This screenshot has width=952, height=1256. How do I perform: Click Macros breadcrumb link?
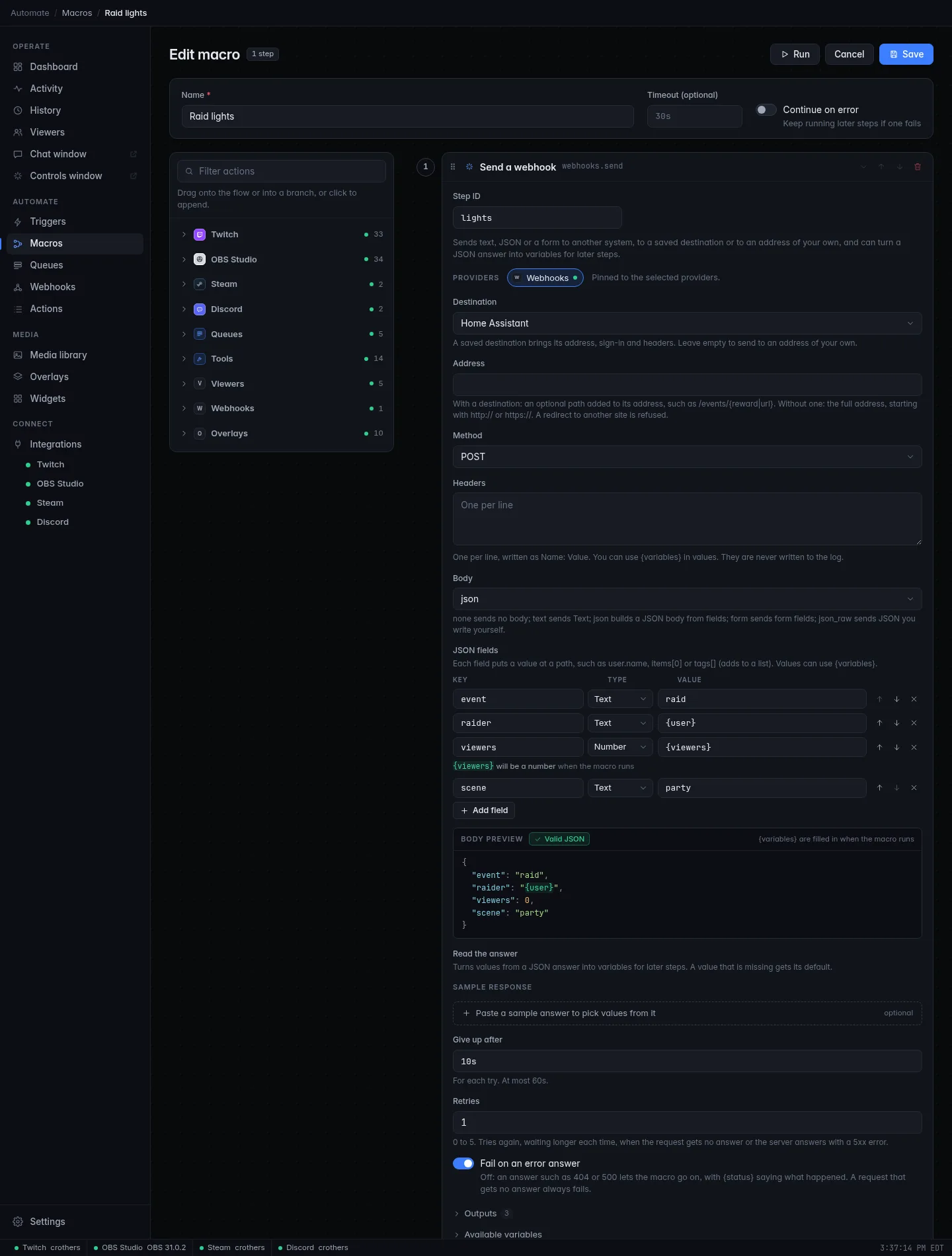(77, 13)
